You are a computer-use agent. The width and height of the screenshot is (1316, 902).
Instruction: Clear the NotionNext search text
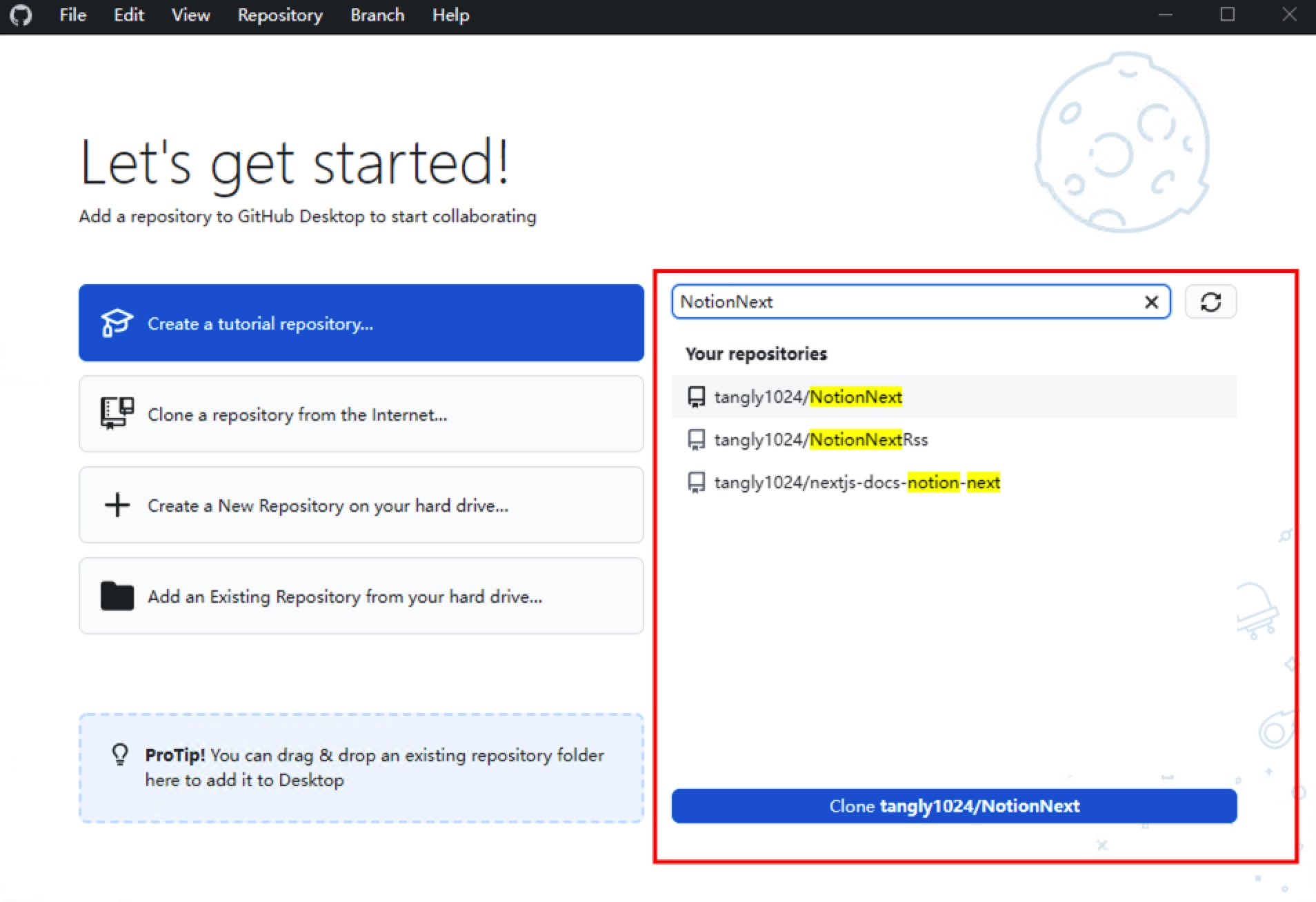point(1151,302)
